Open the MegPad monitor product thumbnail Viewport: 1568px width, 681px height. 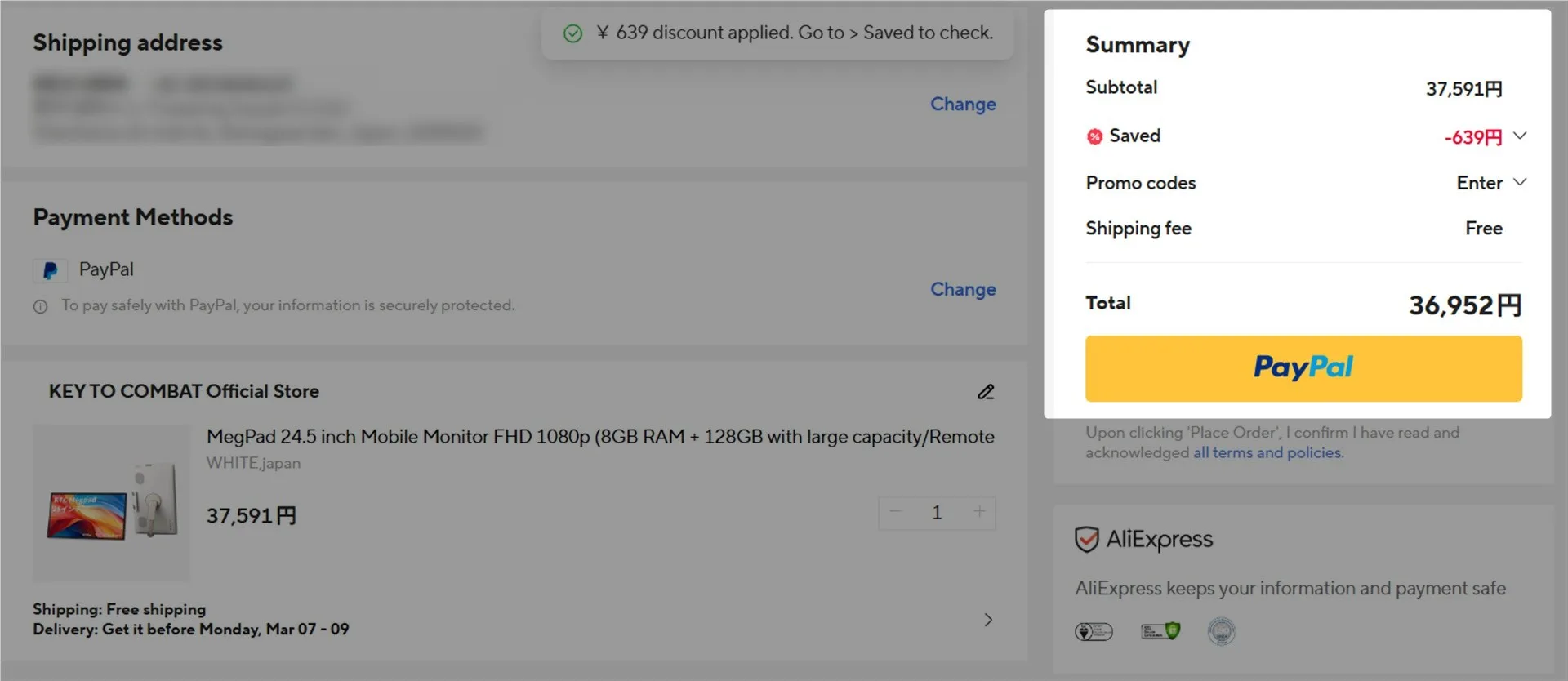pyautogui.click(x=111, y=502)
